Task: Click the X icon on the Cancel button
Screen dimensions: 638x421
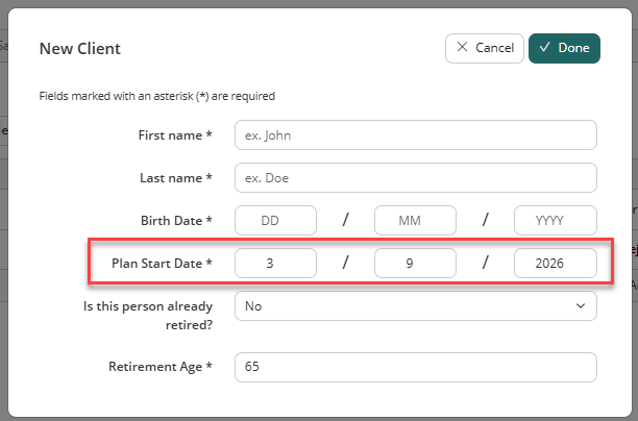Action: point(462,47)
